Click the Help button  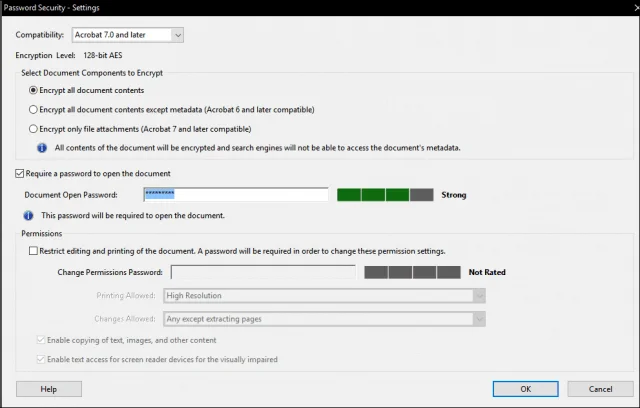[49, 389]
